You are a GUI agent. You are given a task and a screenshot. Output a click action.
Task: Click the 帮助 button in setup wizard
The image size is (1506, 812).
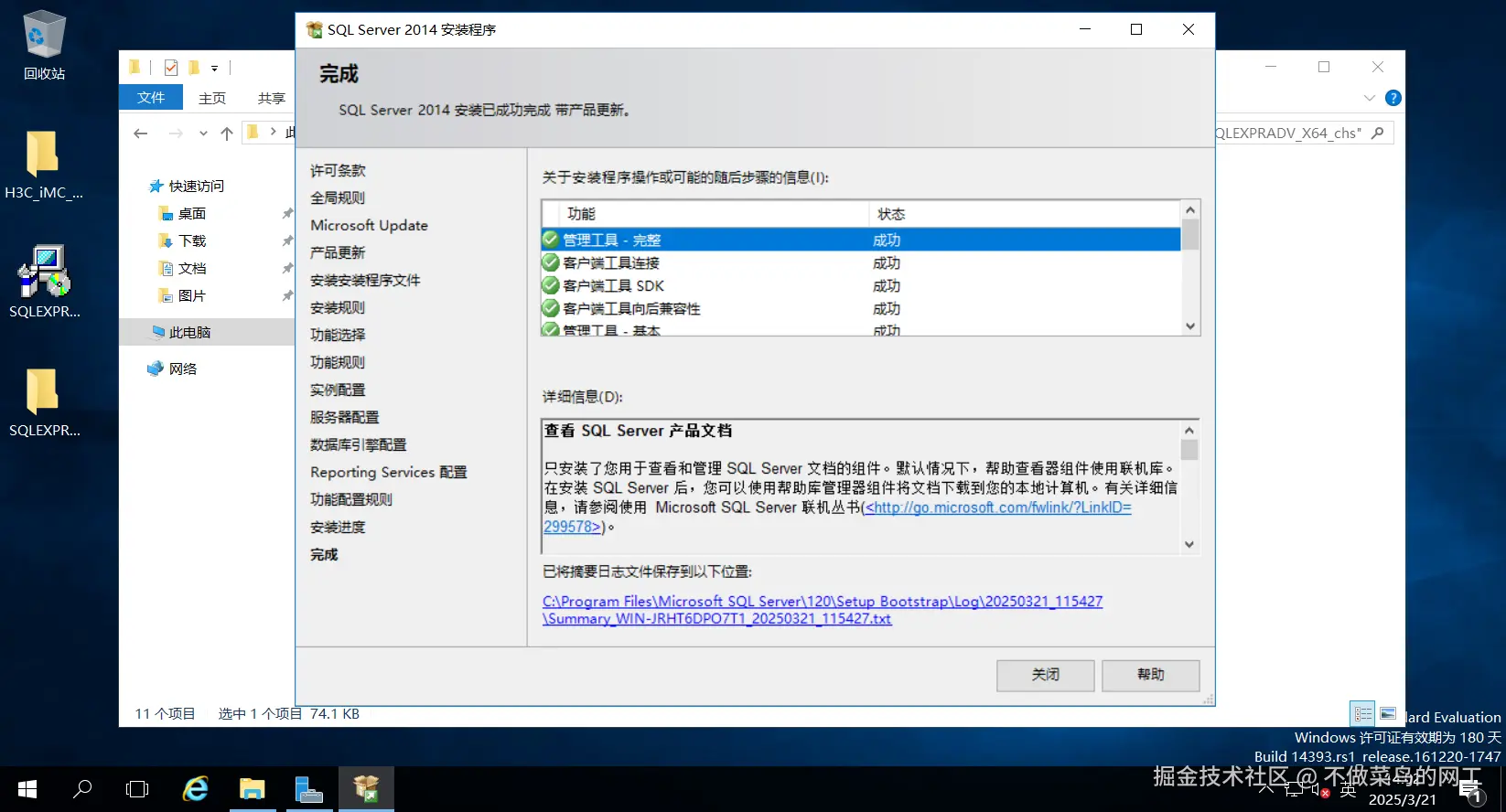coord(1151,675)
